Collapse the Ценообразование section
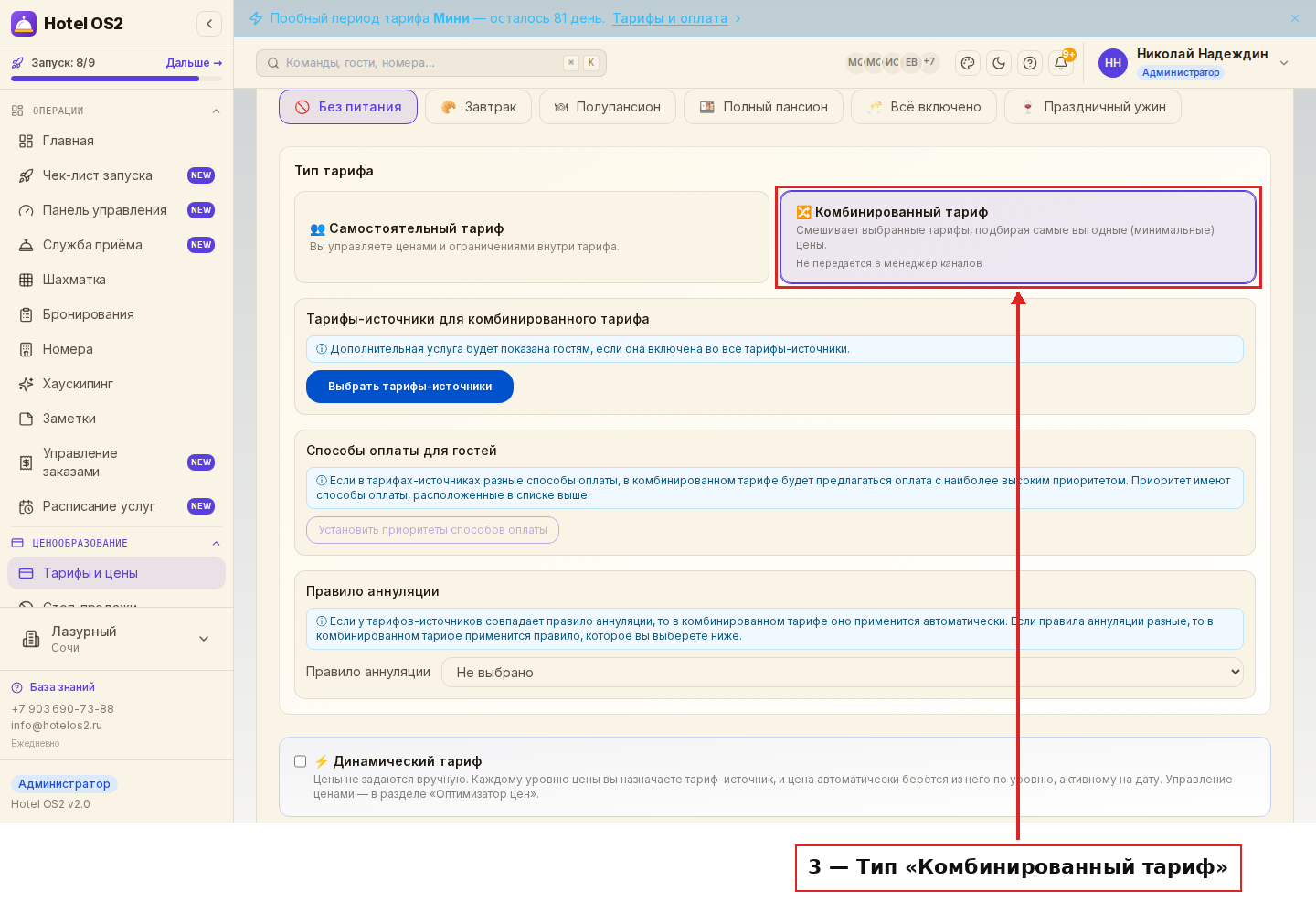This screenshot has width=1316, height=913. [216, 544]
